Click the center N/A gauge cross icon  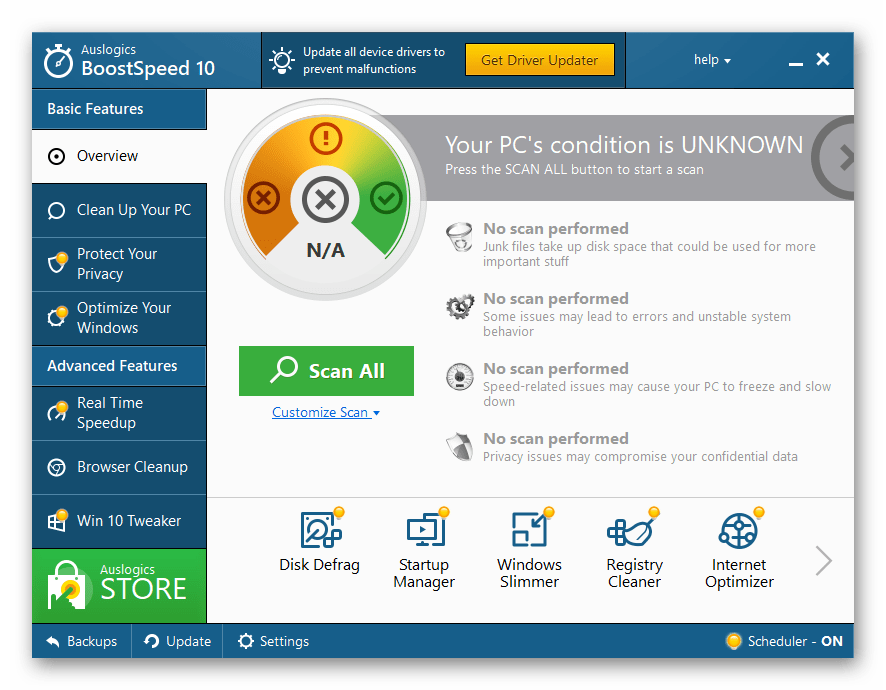point(325,199)
